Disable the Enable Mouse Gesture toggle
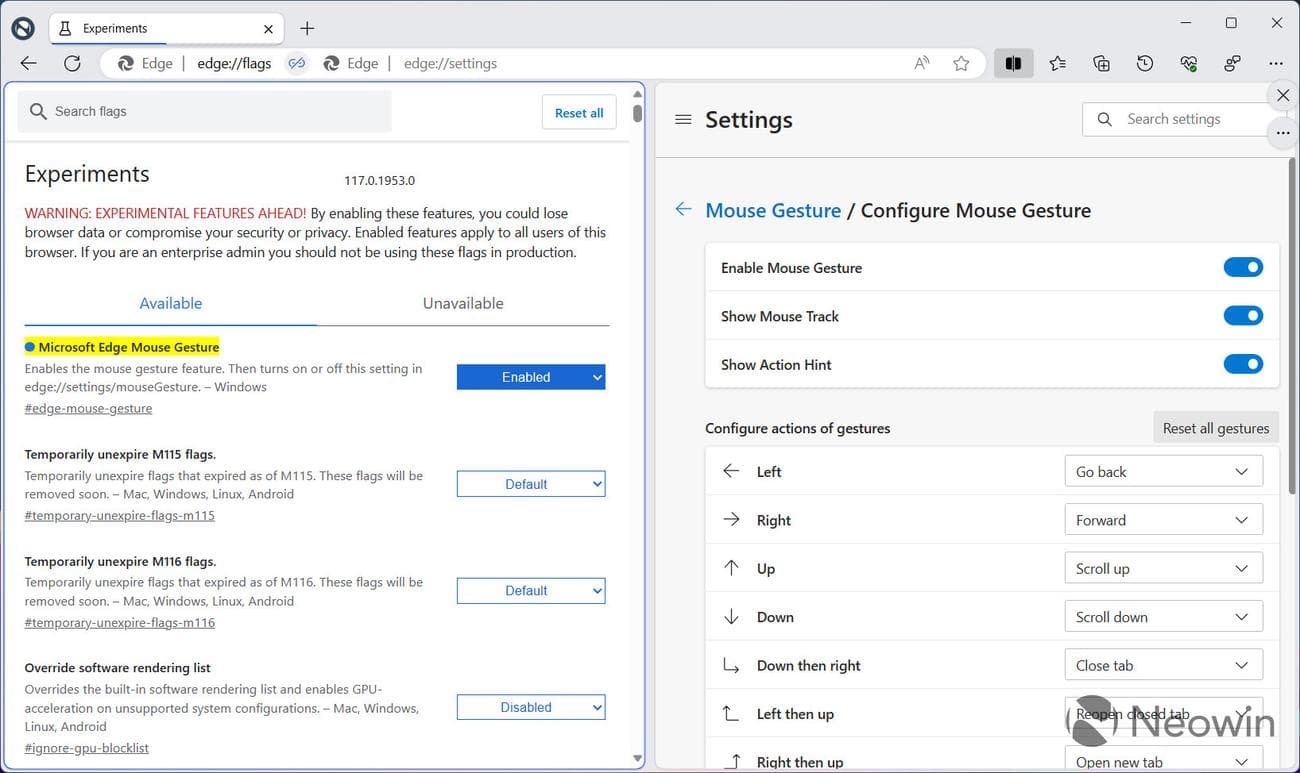Screen dimensions: 1300x773 [x=1242, y=268]
